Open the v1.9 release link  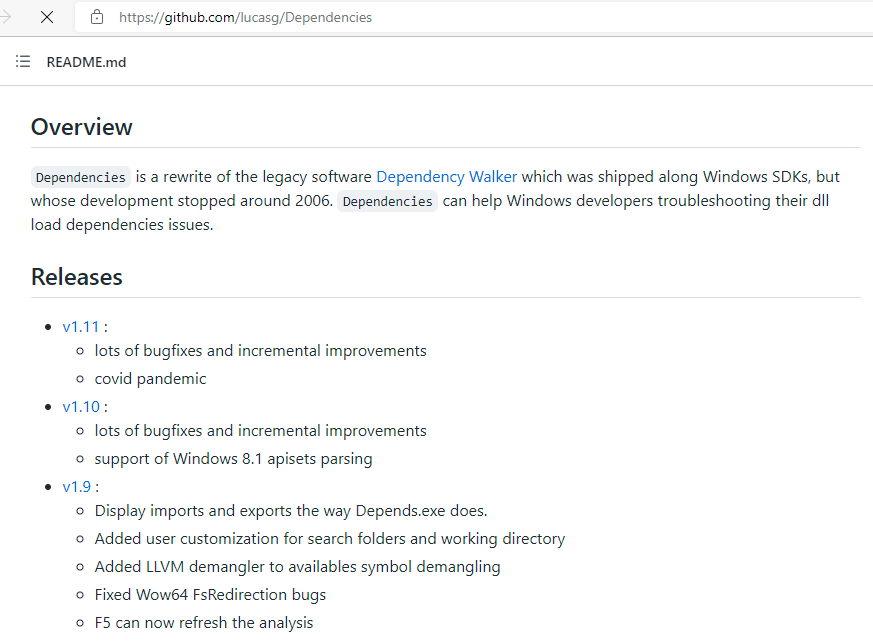point(76,486)
